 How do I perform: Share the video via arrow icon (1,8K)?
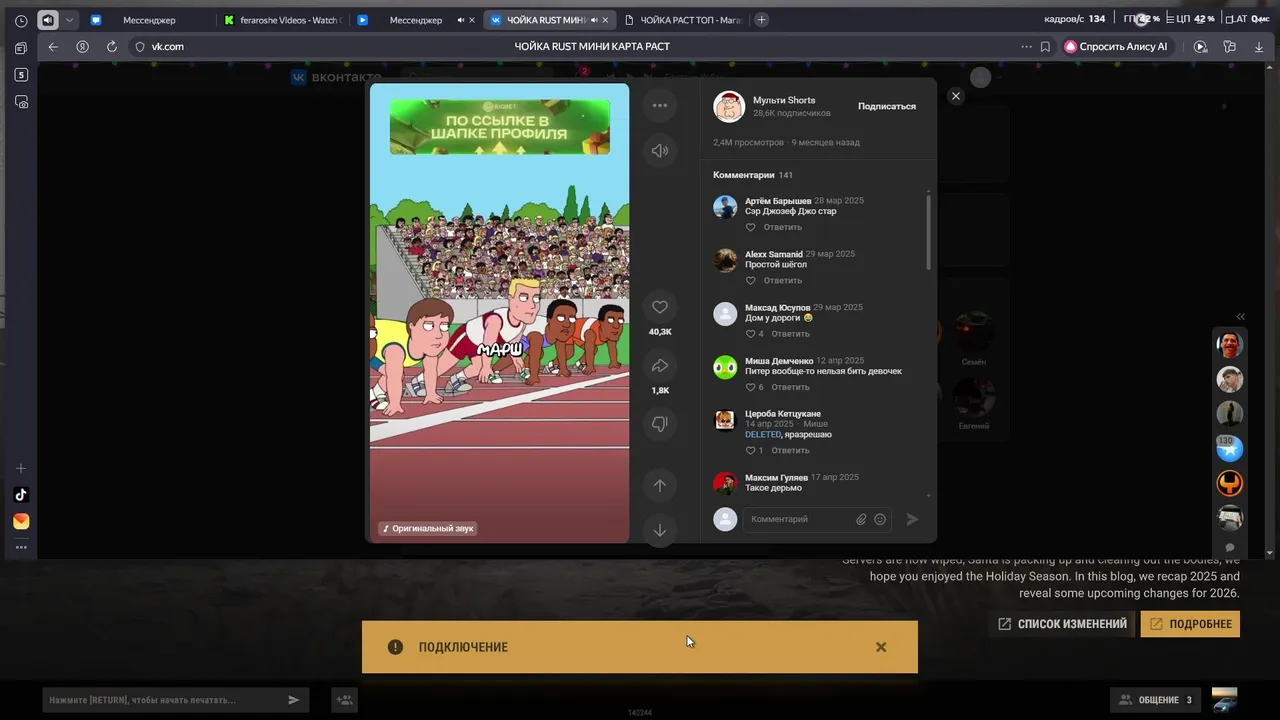coord(660,366)
